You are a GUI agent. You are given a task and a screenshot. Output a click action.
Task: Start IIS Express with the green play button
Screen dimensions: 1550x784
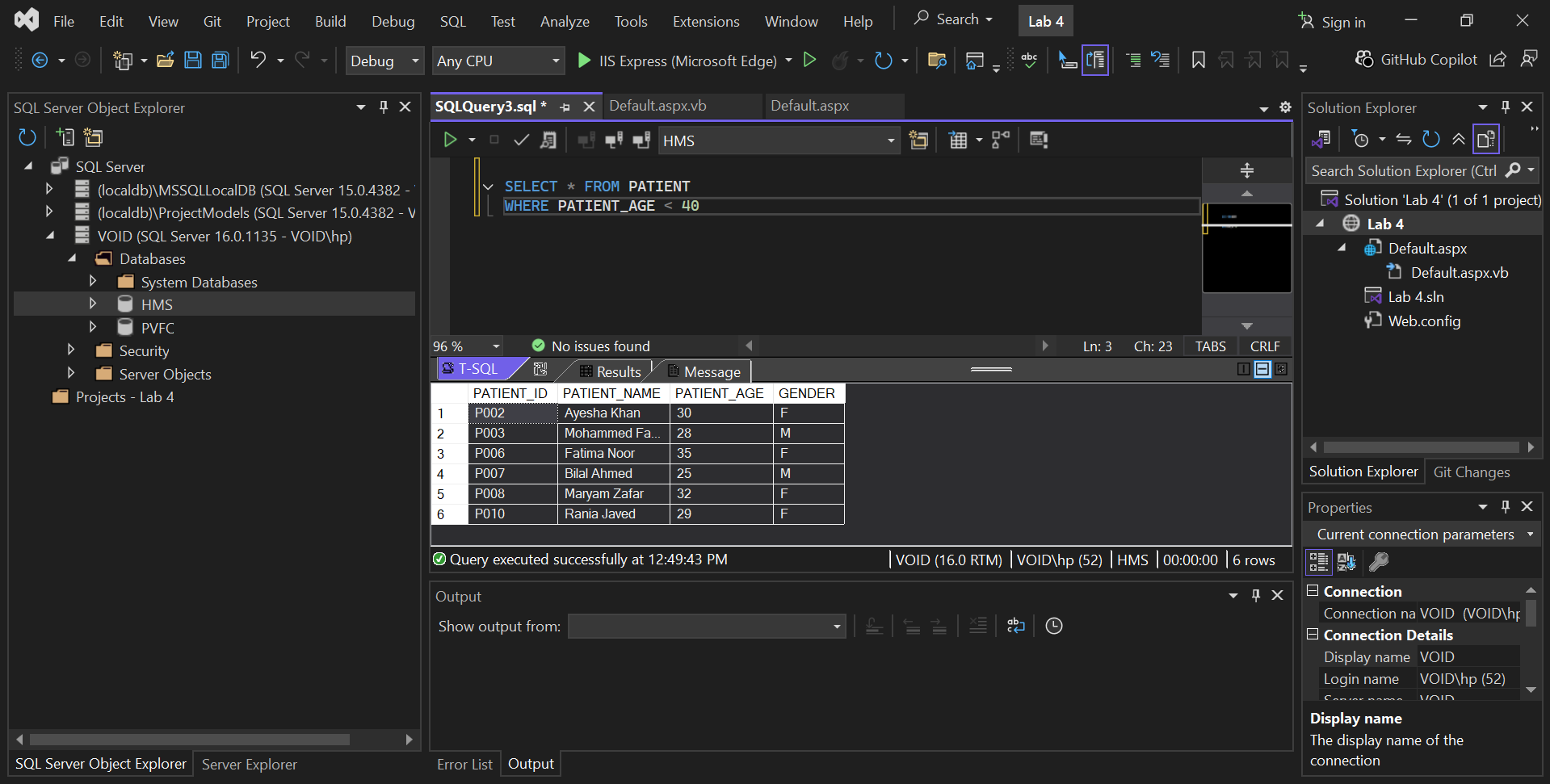point(584,61)
